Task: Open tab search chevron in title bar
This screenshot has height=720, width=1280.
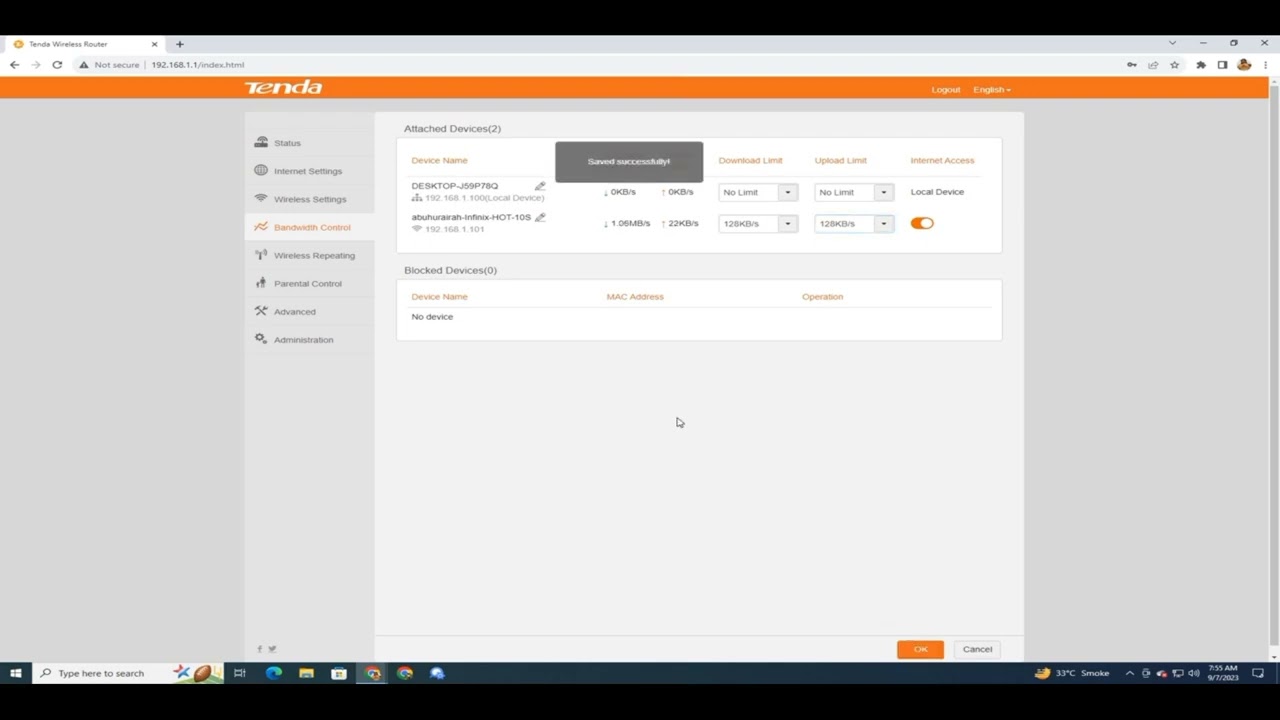Action: click(1172, 43)
